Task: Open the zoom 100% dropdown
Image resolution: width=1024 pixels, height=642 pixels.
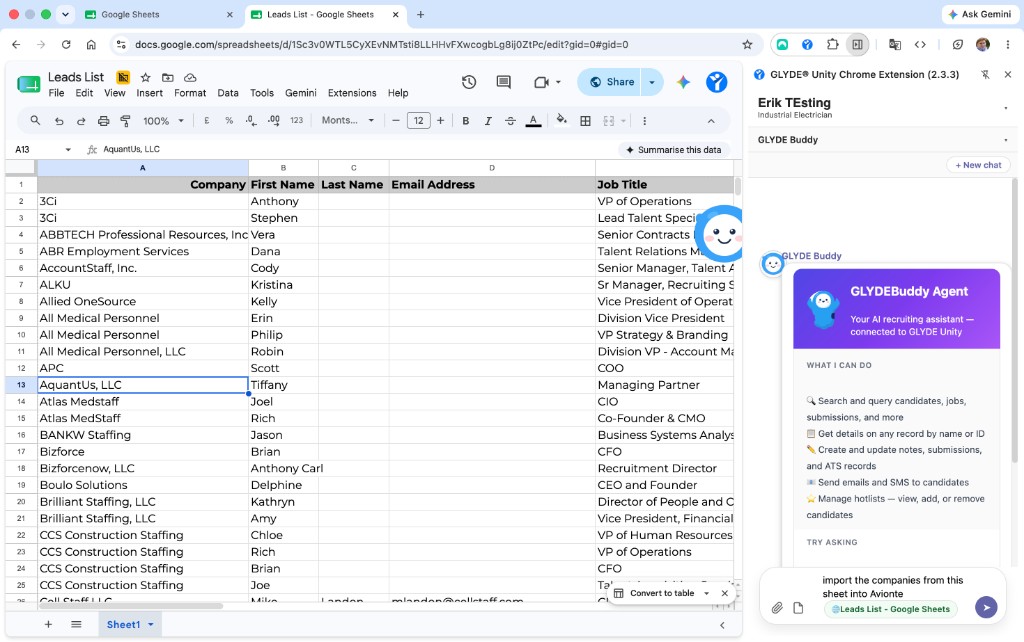Action: point(163,121)
